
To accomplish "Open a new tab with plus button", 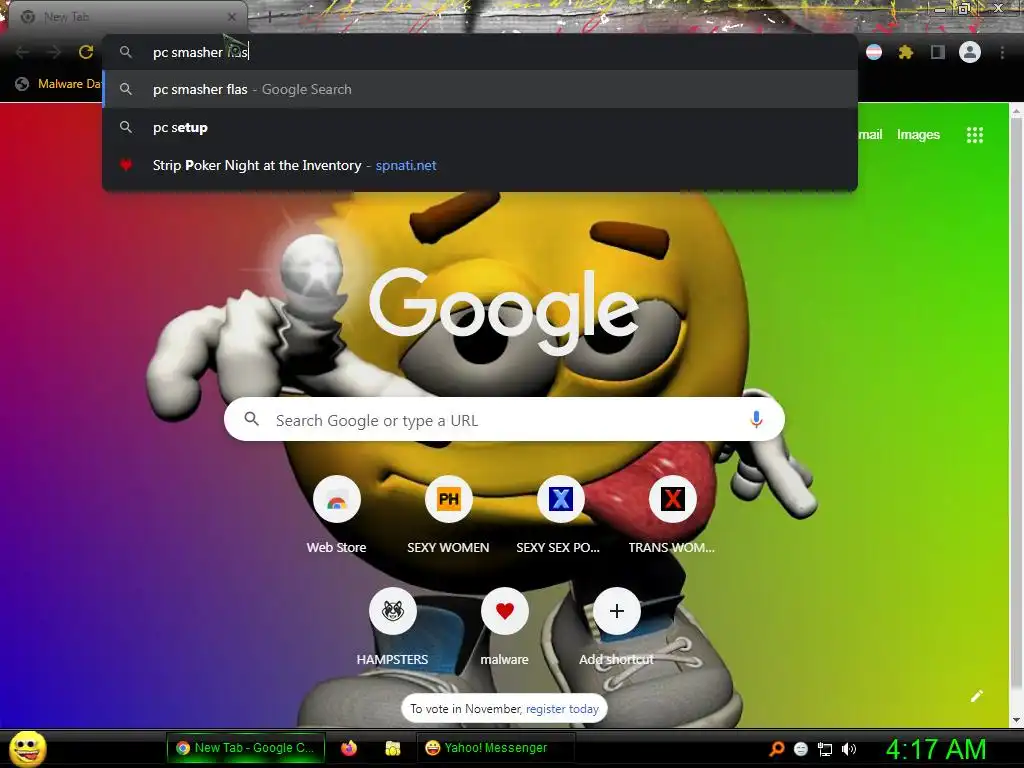I will click(x=269, y=18).
